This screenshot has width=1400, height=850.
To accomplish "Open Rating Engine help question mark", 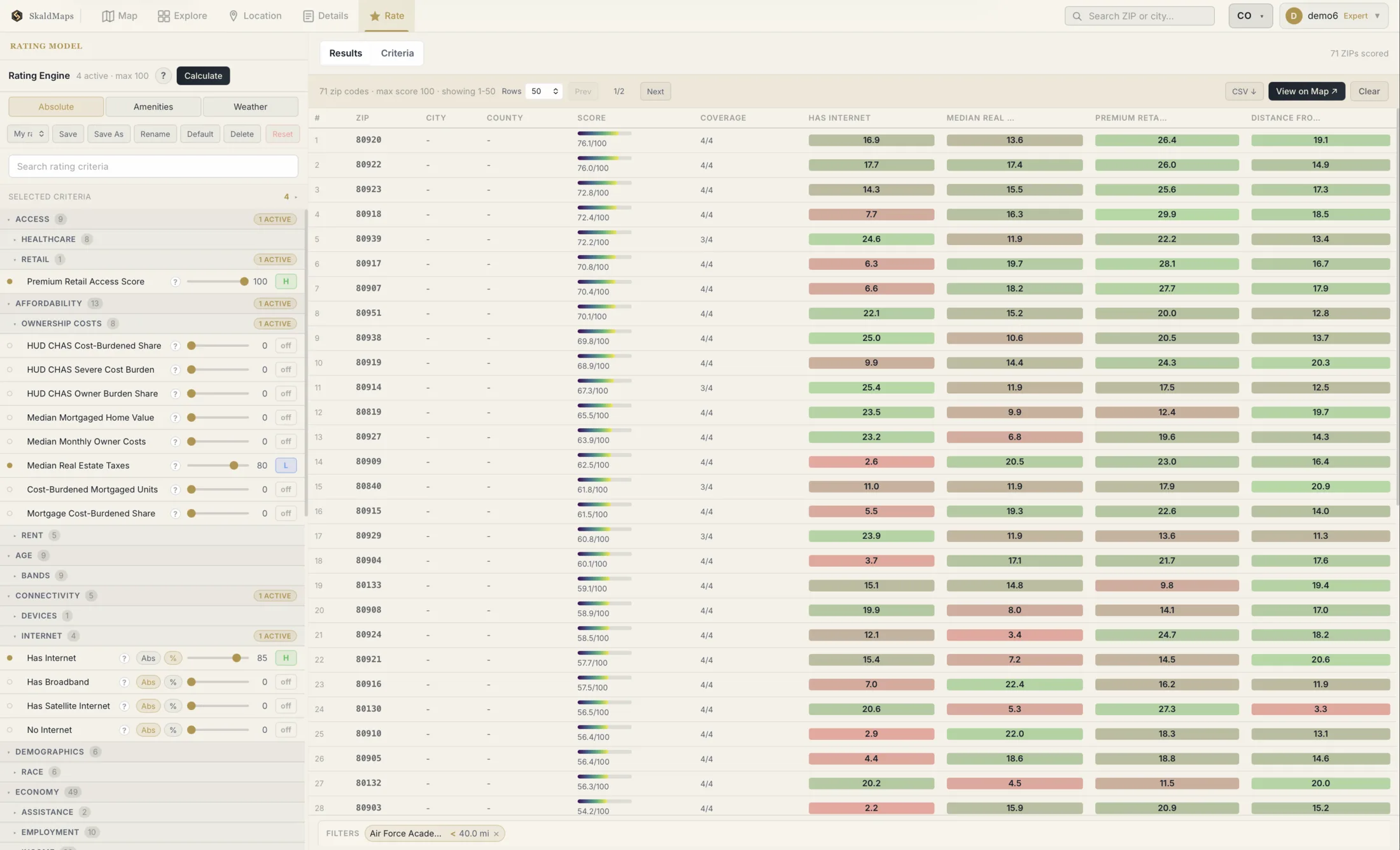I will [163, 76].
